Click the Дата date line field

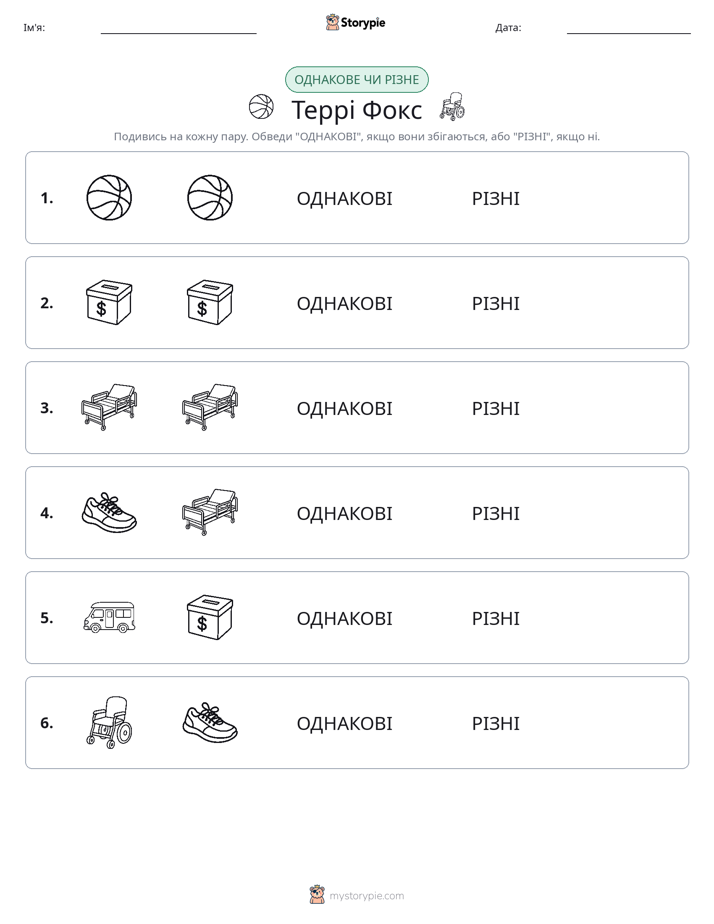[629, 28]
